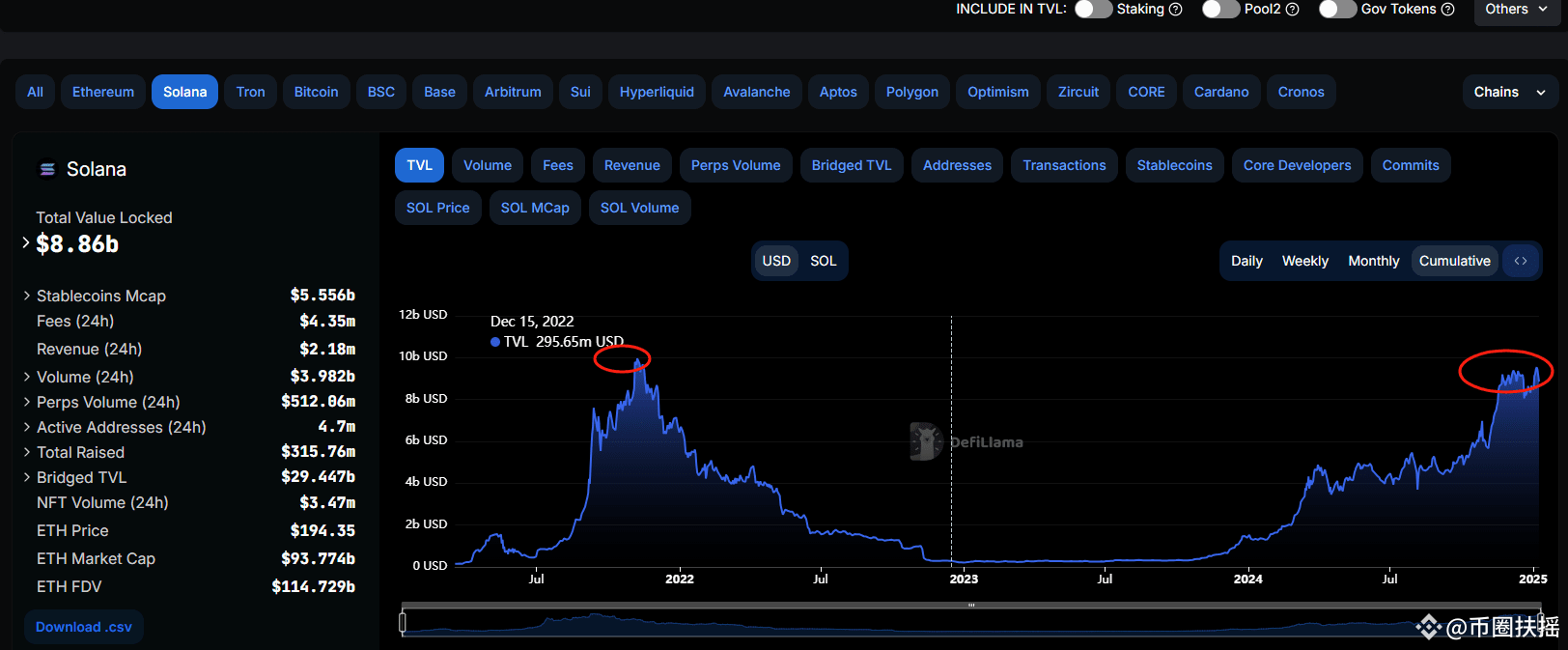The image size is (1568, 650).
Task: Select the Core Developers tab
Action: tap(1297, 165)
